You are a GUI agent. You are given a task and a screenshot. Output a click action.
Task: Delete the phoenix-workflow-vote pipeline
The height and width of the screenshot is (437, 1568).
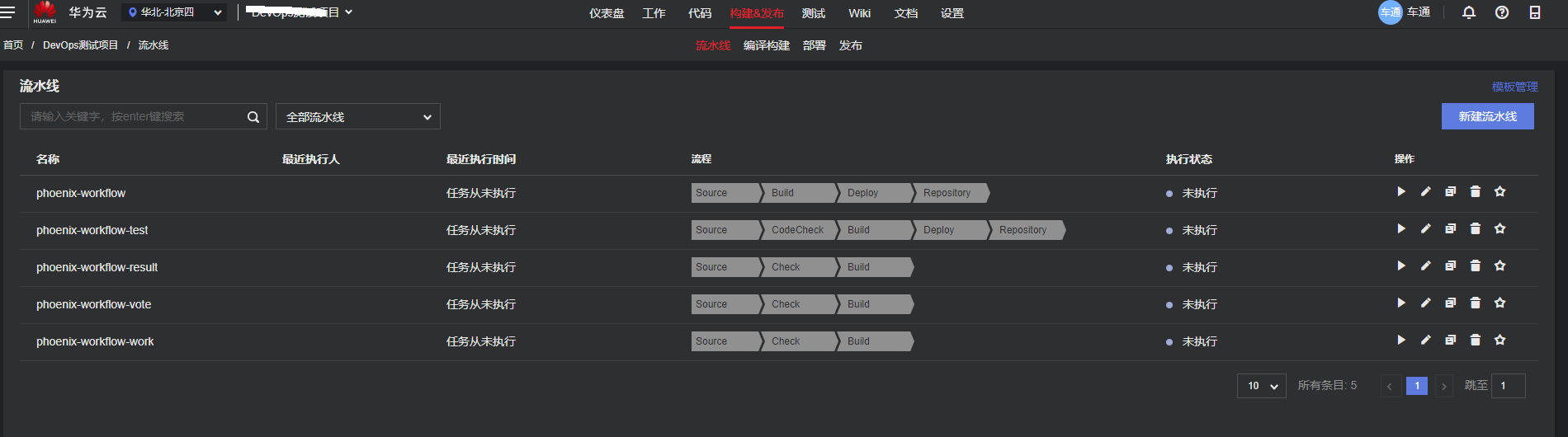tap(1475, 303)
